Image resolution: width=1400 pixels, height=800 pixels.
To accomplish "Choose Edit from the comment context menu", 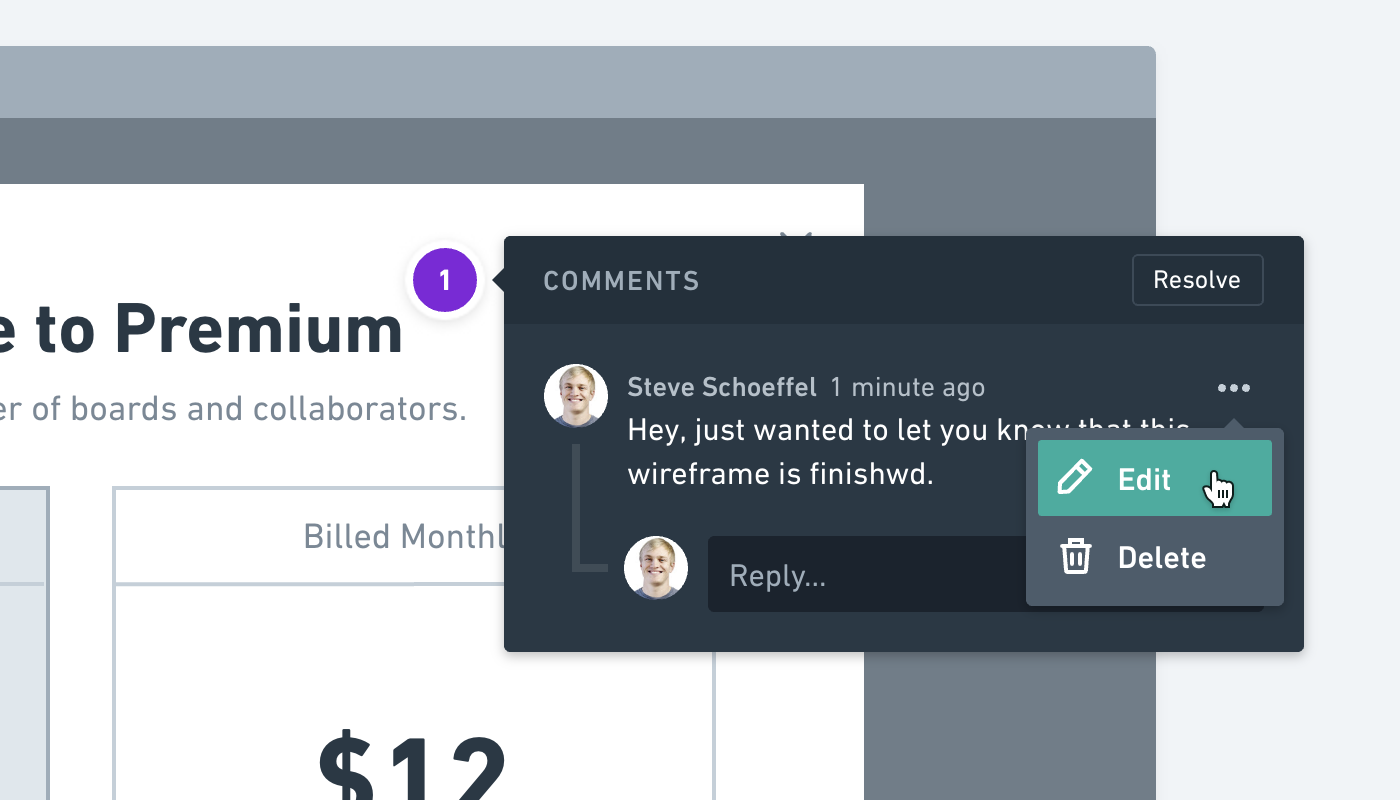I will (1145, 479).
